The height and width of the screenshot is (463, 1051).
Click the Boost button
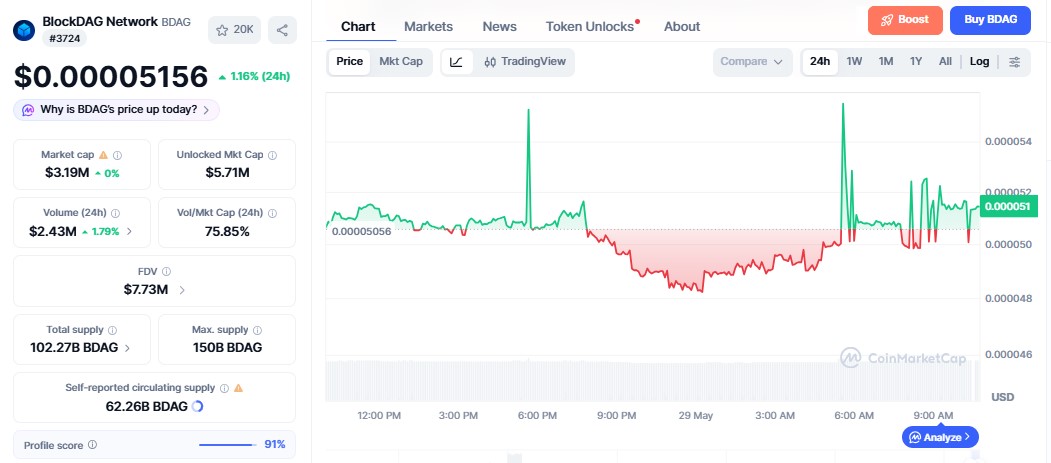coord(905,20)
